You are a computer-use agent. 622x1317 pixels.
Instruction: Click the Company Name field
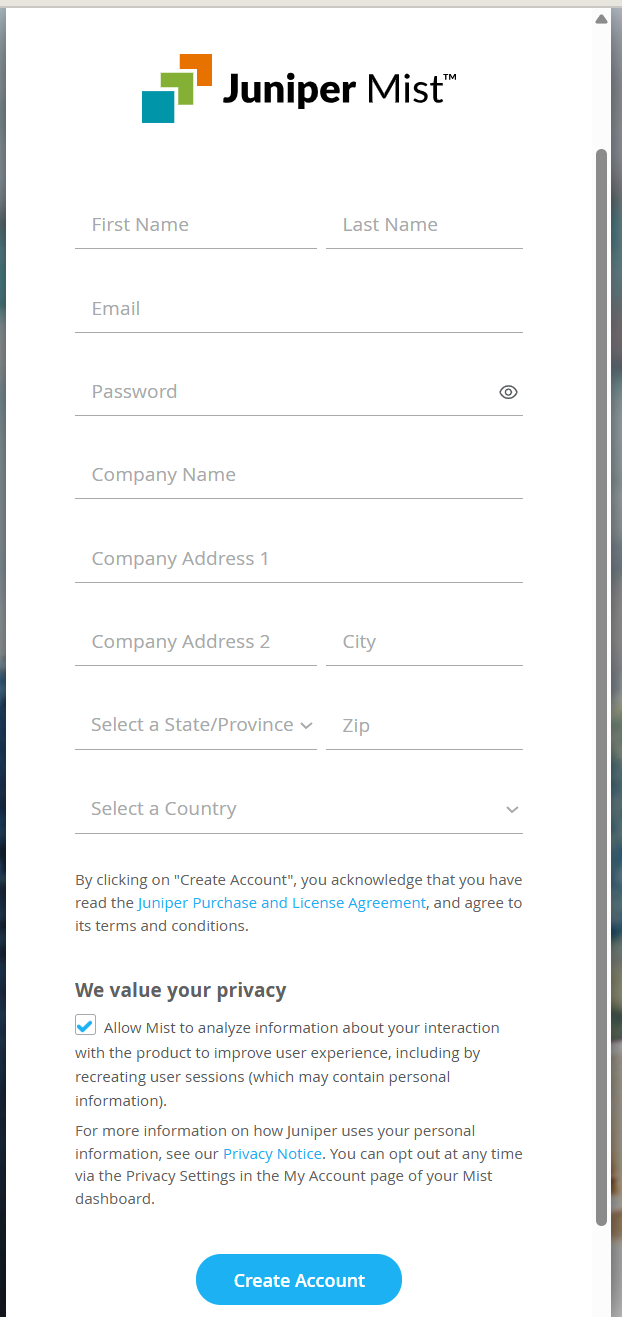(298, 475)
